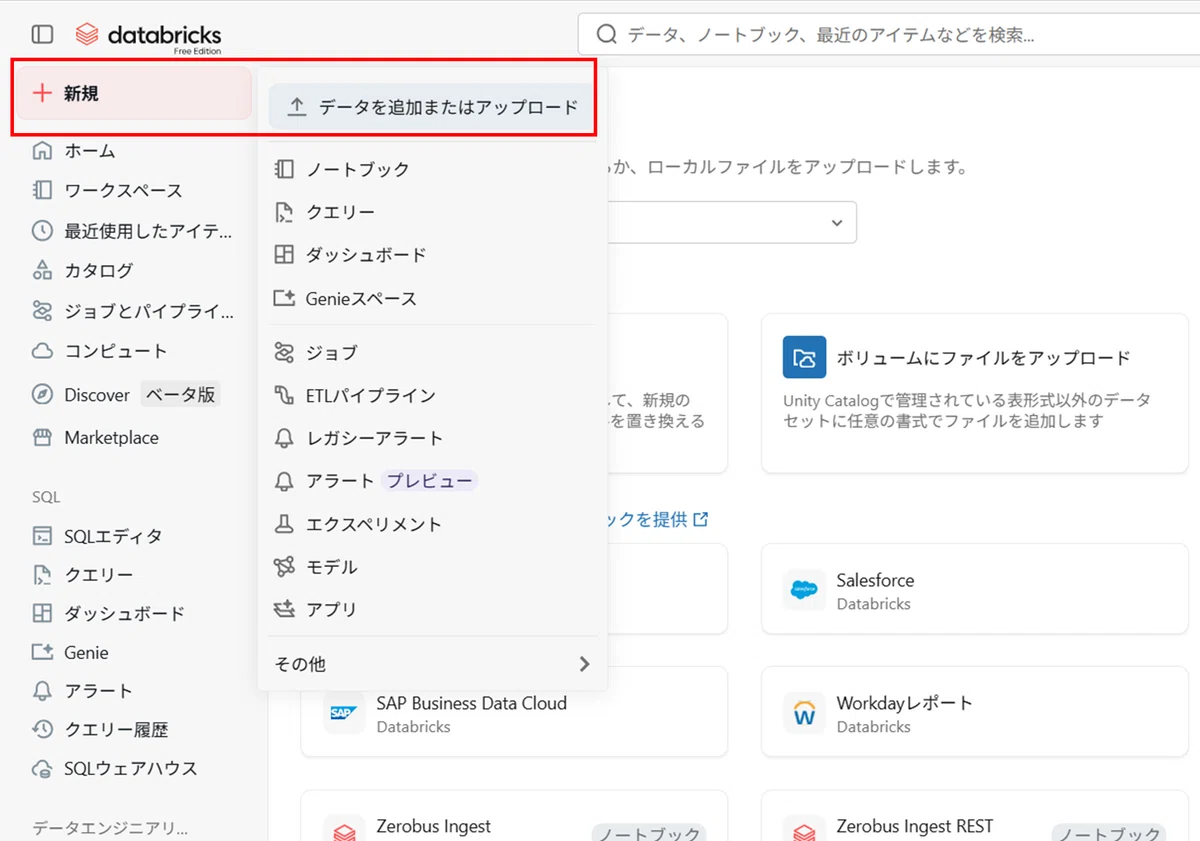Screen dimensions: 1200x841
Task: Expand the その他 submenu chevron
Action: pos(585,664)
